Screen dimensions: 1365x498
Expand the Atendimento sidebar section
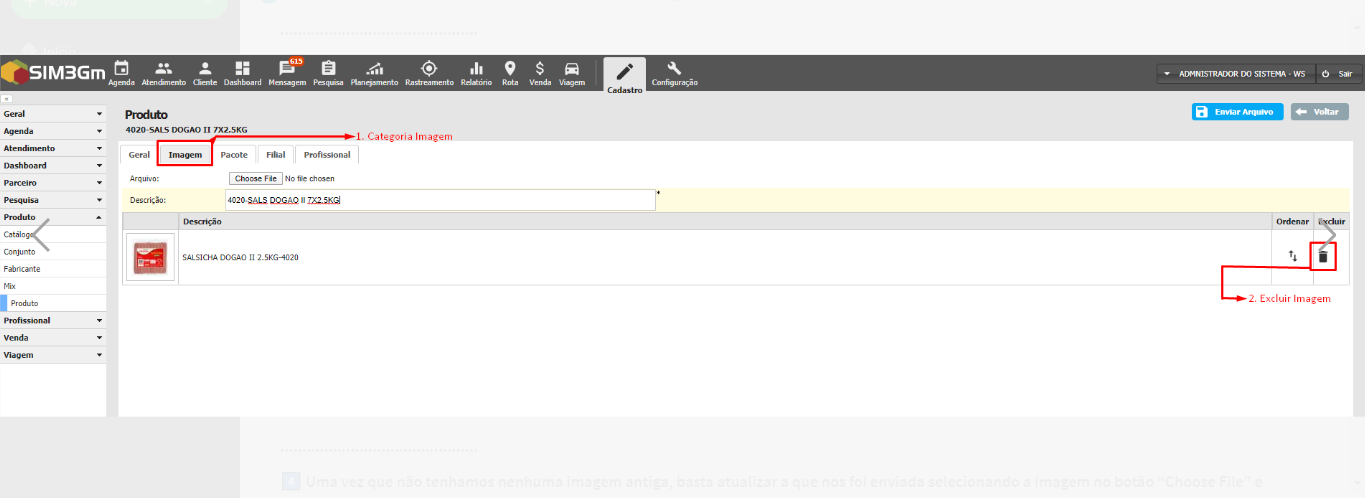point(53,148)
